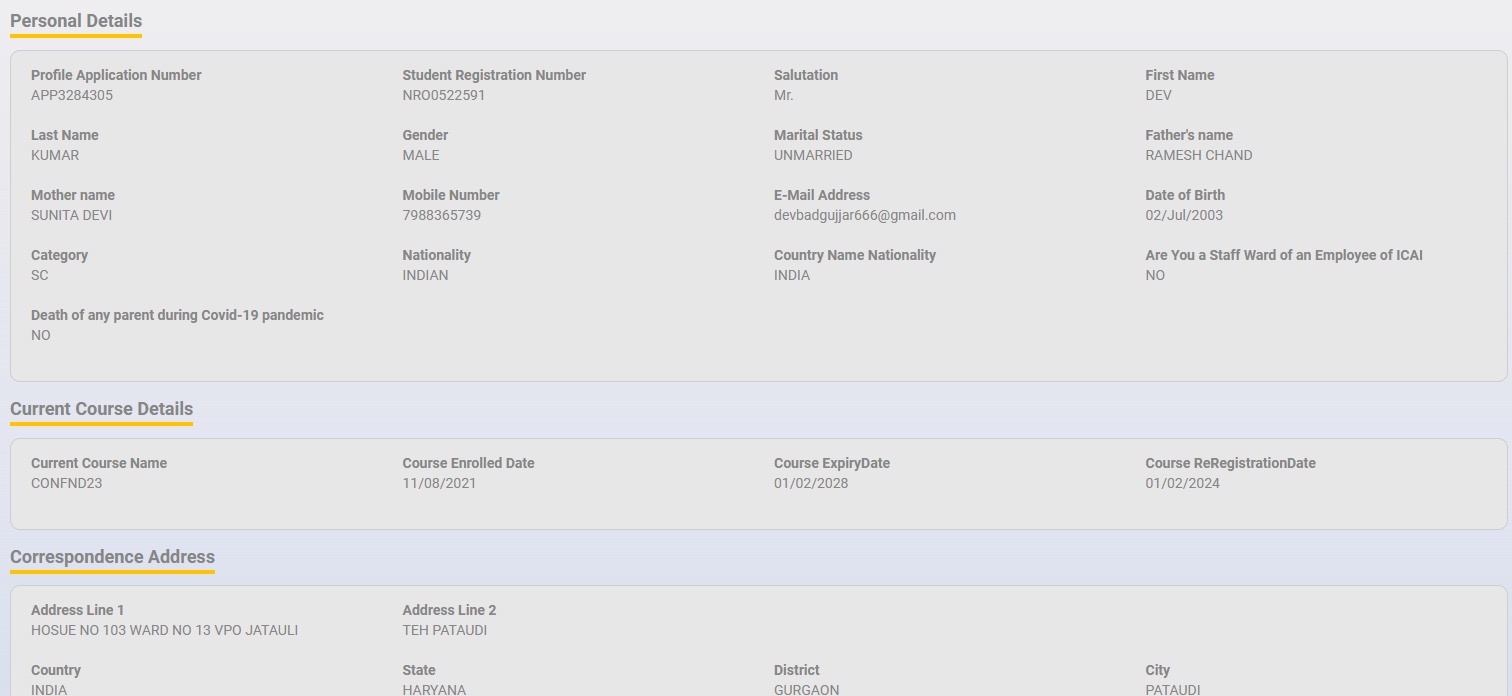Click the Covid-19 parent death field label

(177, 316)
